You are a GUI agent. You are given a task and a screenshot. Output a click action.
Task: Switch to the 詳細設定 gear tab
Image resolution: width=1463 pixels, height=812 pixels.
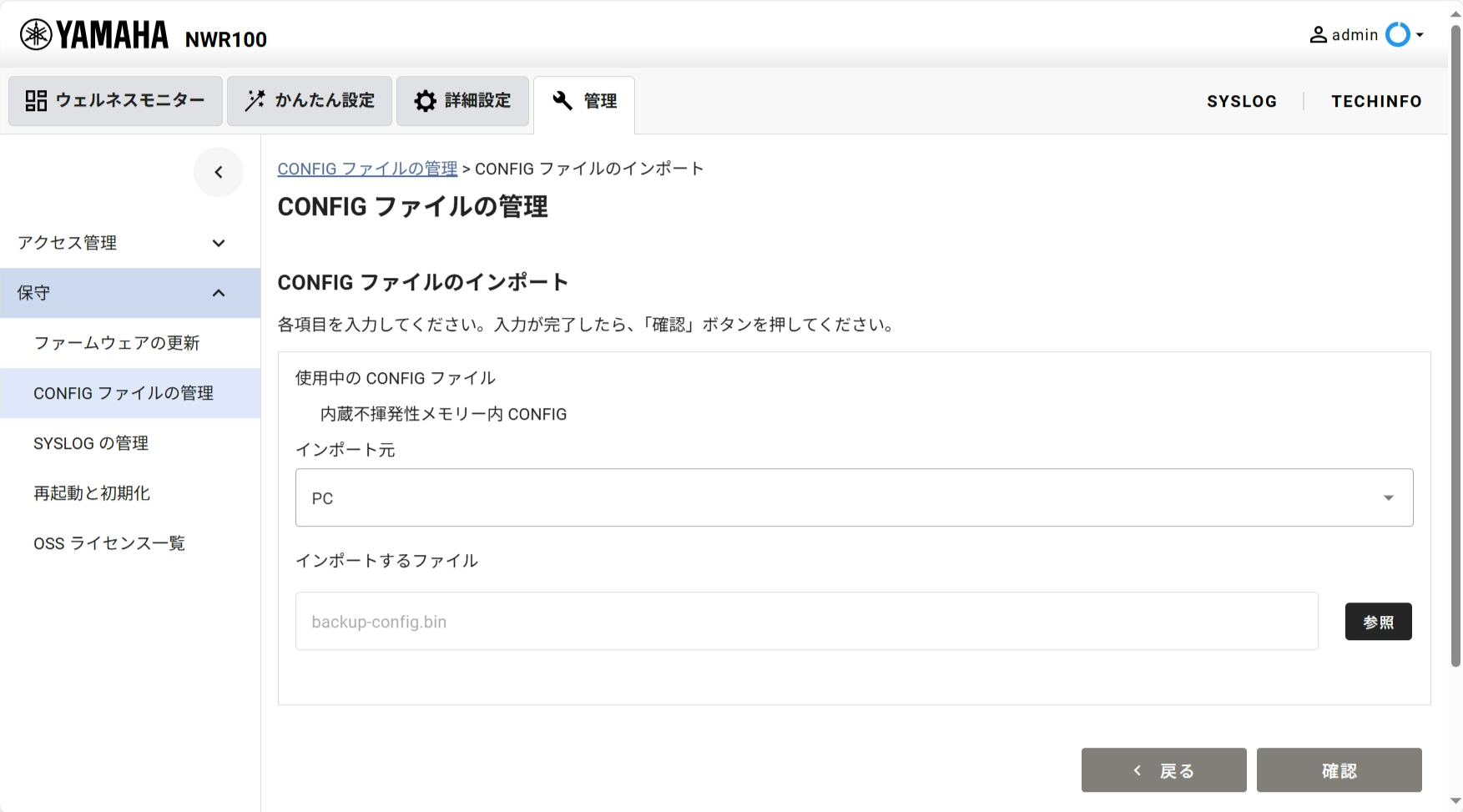[462, 101]
